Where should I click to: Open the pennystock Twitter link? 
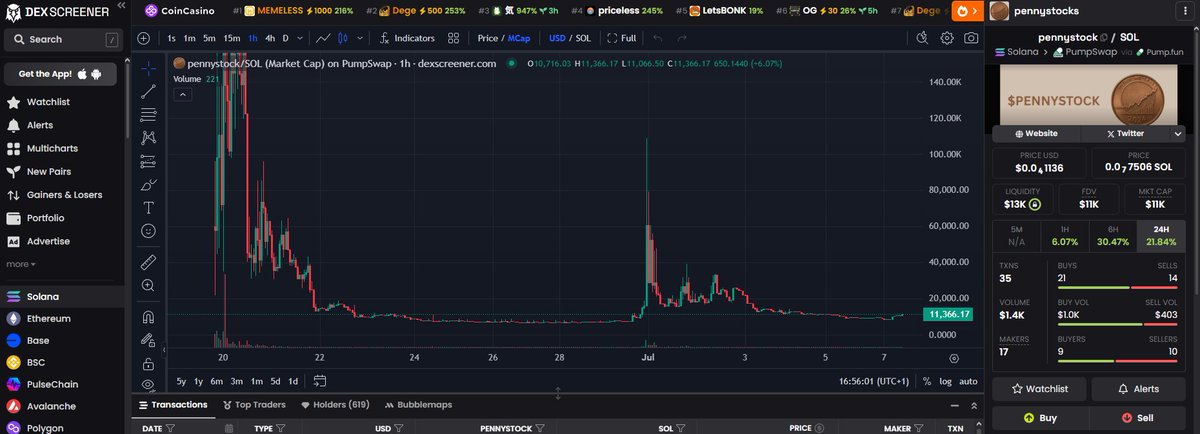point(1127,133)
